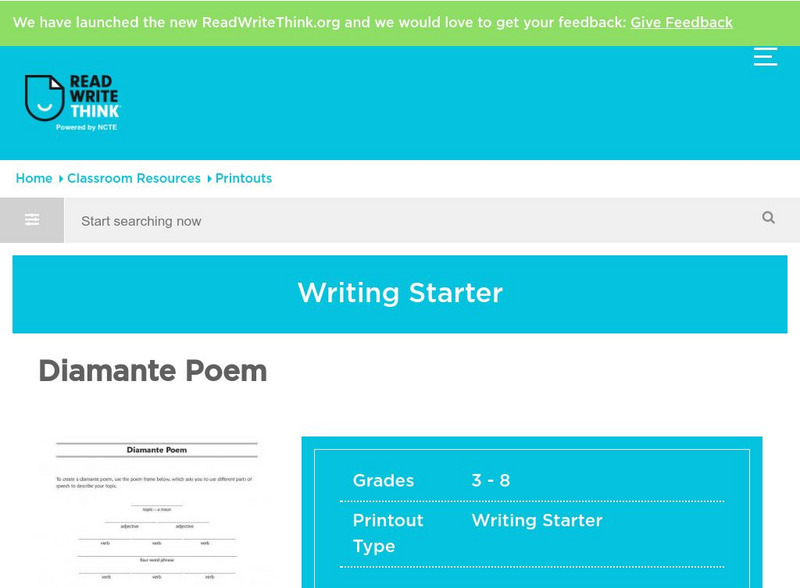Go to the Home breadcrumb
Screen dimensions: 800x588
pos(34,178)
